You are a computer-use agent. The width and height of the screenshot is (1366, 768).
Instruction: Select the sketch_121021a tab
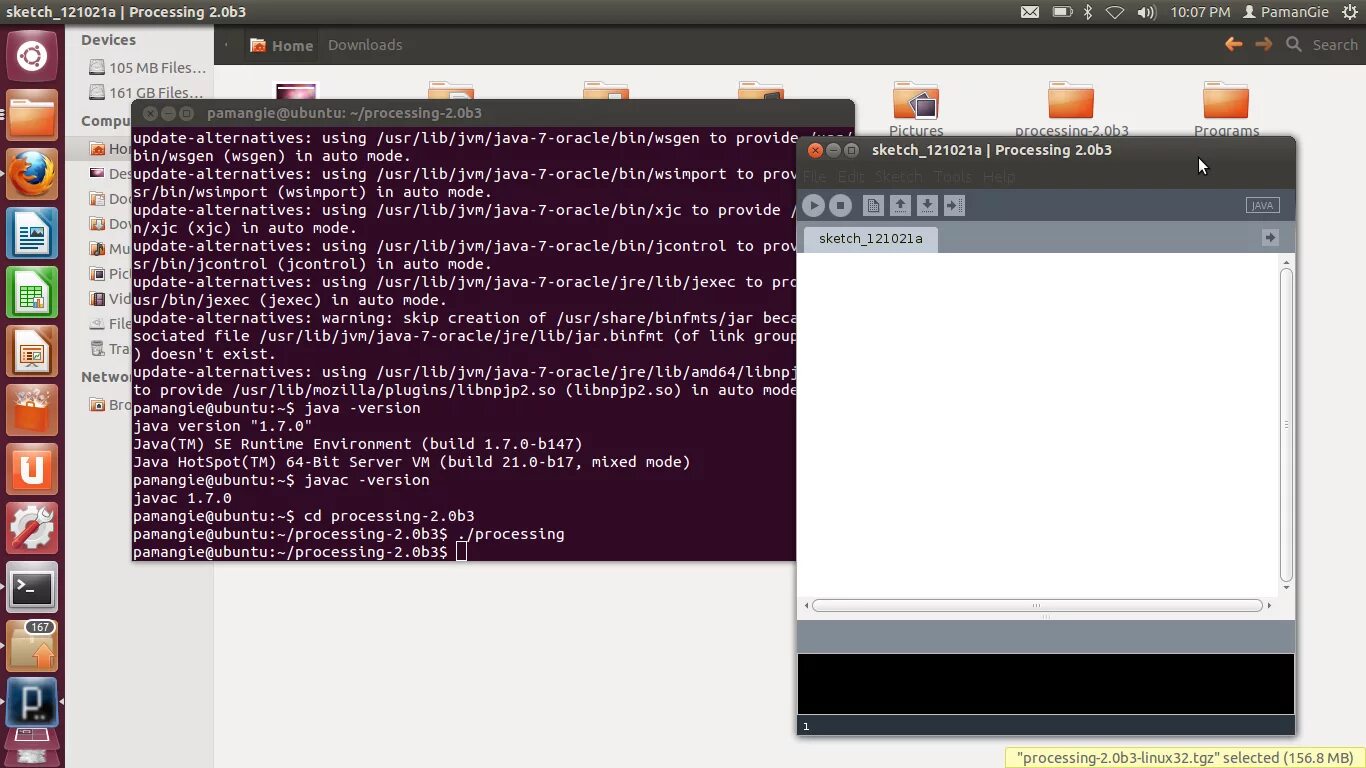[871, 238]
